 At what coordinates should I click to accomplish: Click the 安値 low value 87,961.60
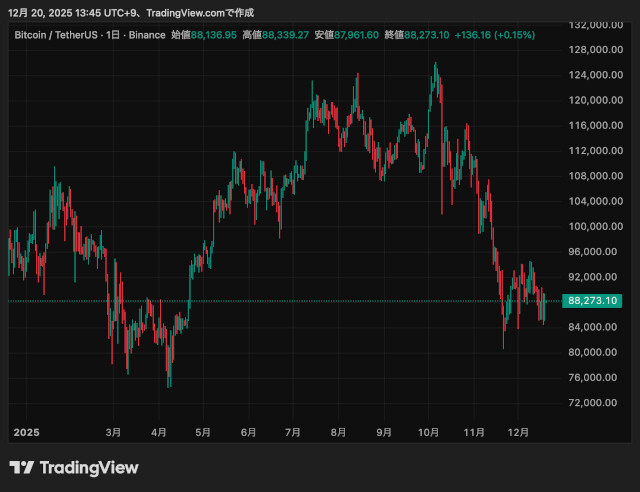(357, 35)
